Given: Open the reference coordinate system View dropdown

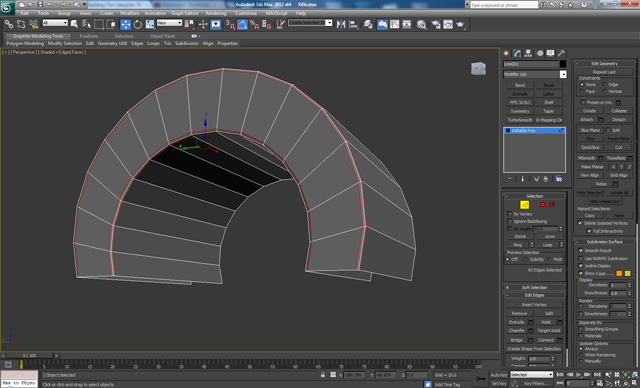Looking at the screenshot, I should 169,23.
